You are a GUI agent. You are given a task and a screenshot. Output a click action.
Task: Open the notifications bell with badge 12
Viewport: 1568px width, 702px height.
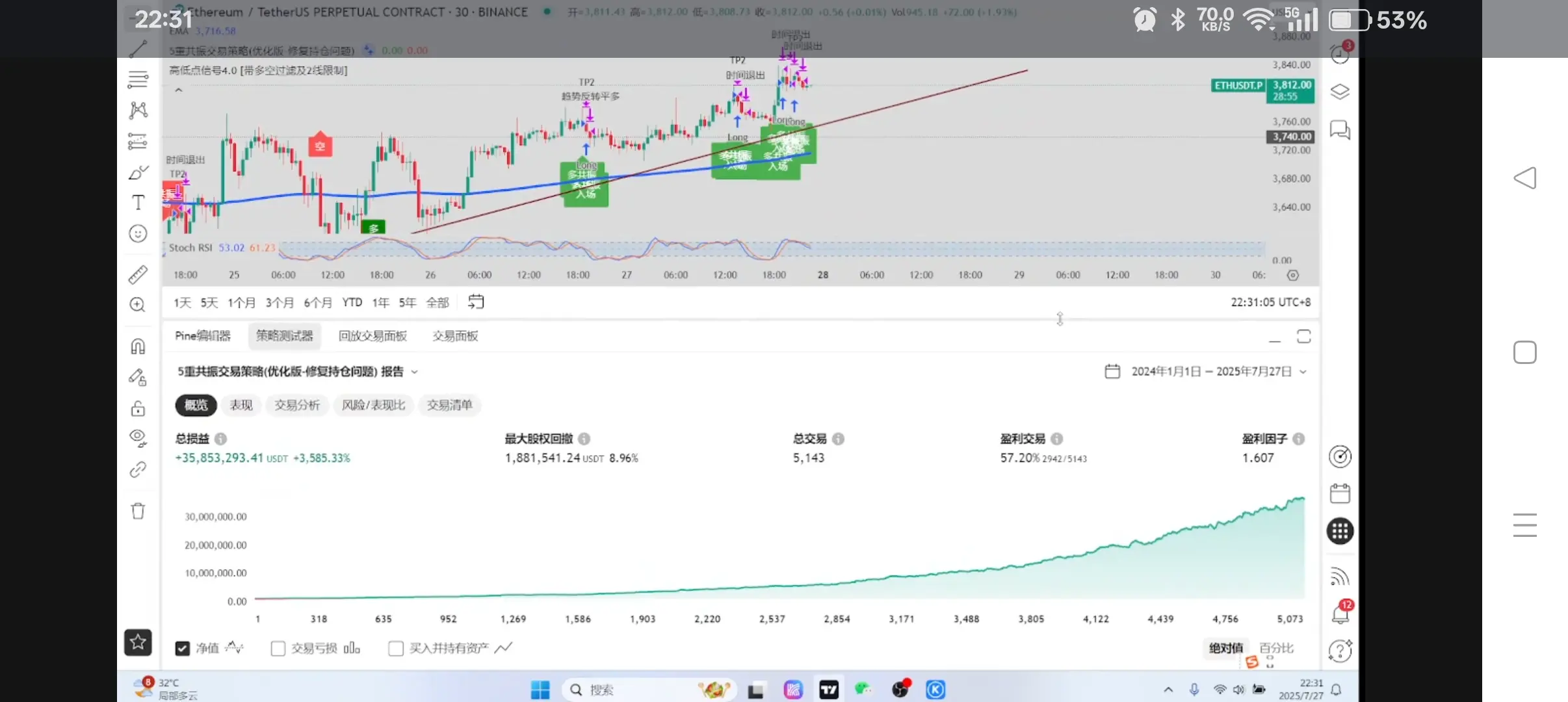[x=1340, y=613]
